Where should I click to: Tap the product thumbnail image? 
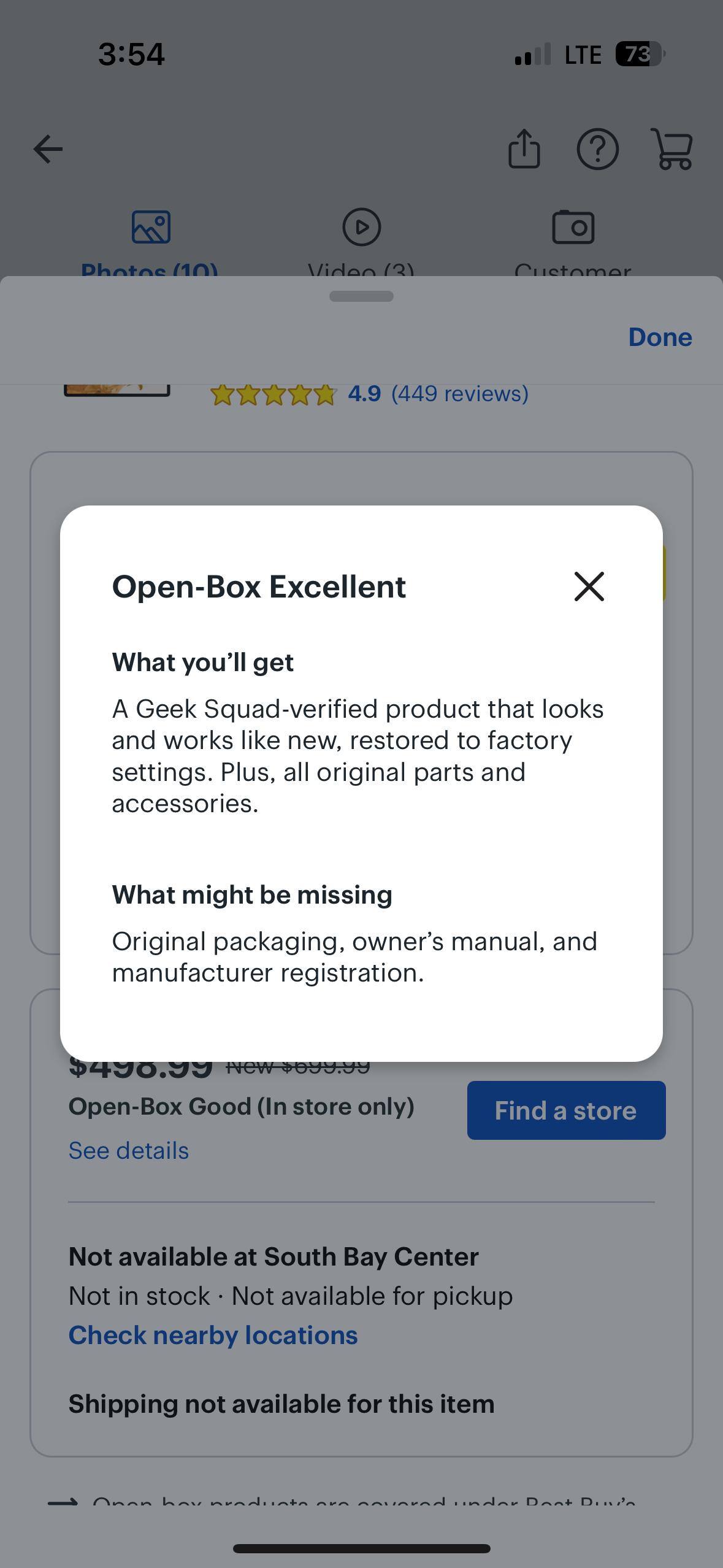coord(117,389)
